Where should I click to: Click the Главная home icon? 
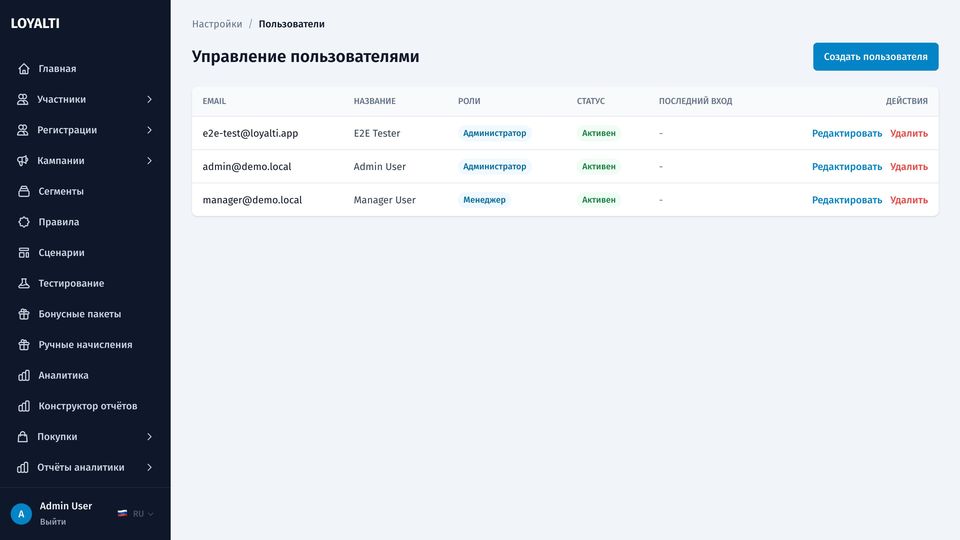24,69
